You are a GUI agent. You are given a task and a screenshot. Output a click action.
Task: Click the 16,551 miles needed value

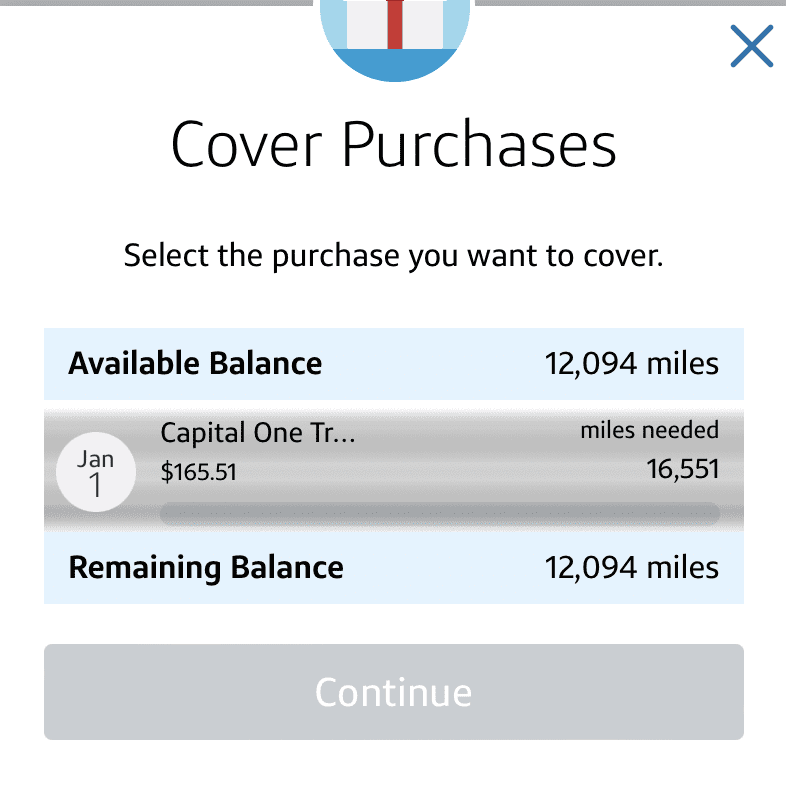click(683, 469)
